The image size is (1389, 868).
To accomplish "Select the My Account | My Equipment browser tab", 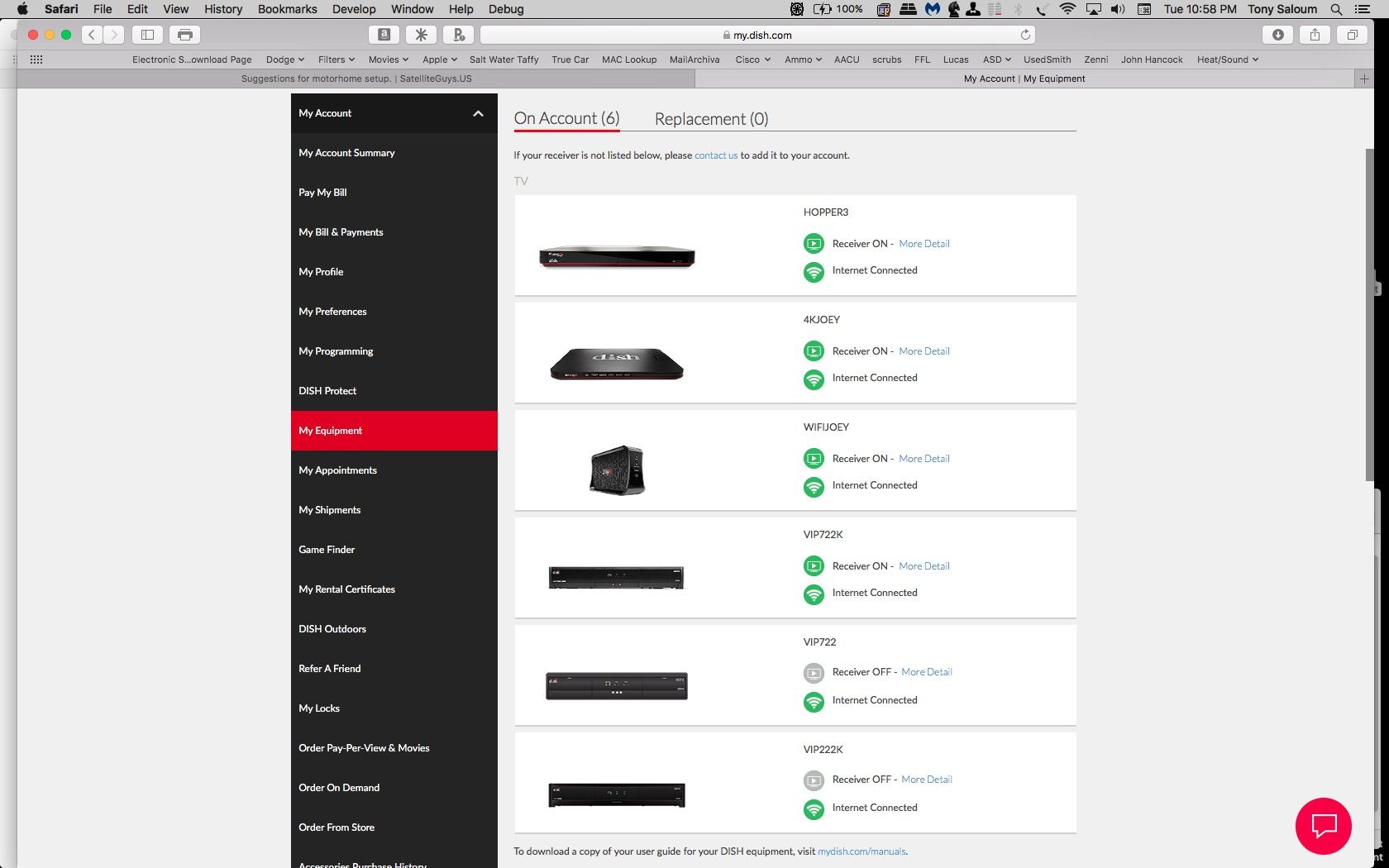I will 1024,79.
